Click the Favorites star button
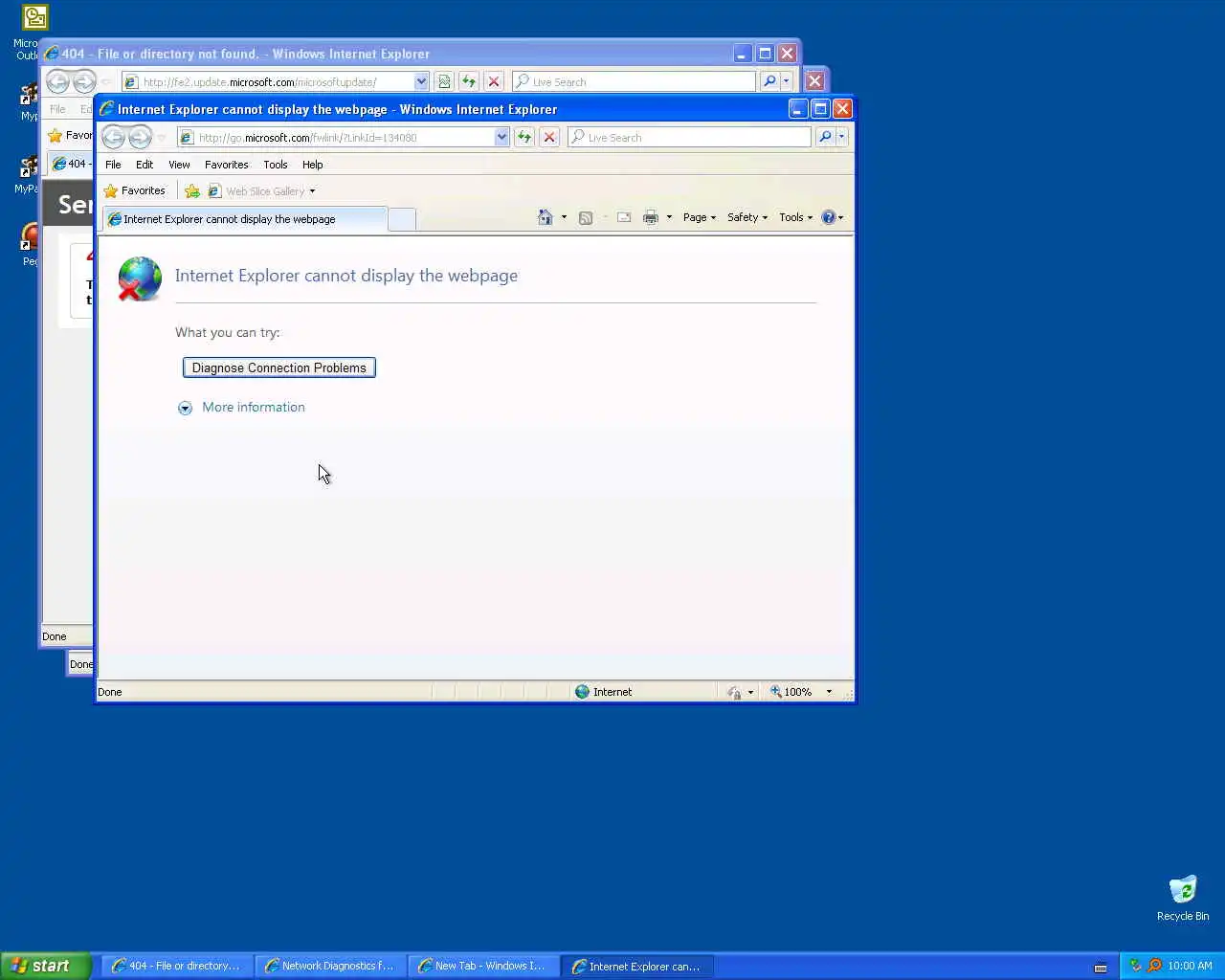Screen dimensions: 1225x980 point(135,191)
